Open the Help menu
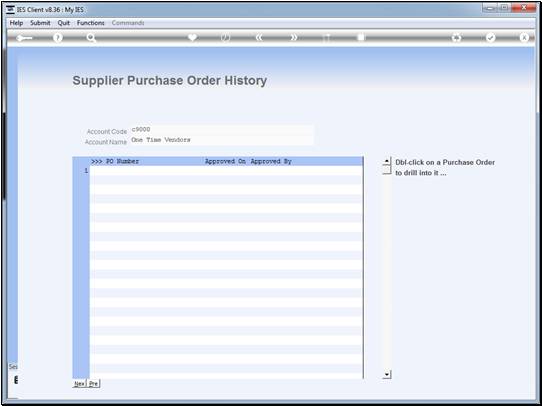The width and height of the screenshot is (542, 406). coord(16,23)
